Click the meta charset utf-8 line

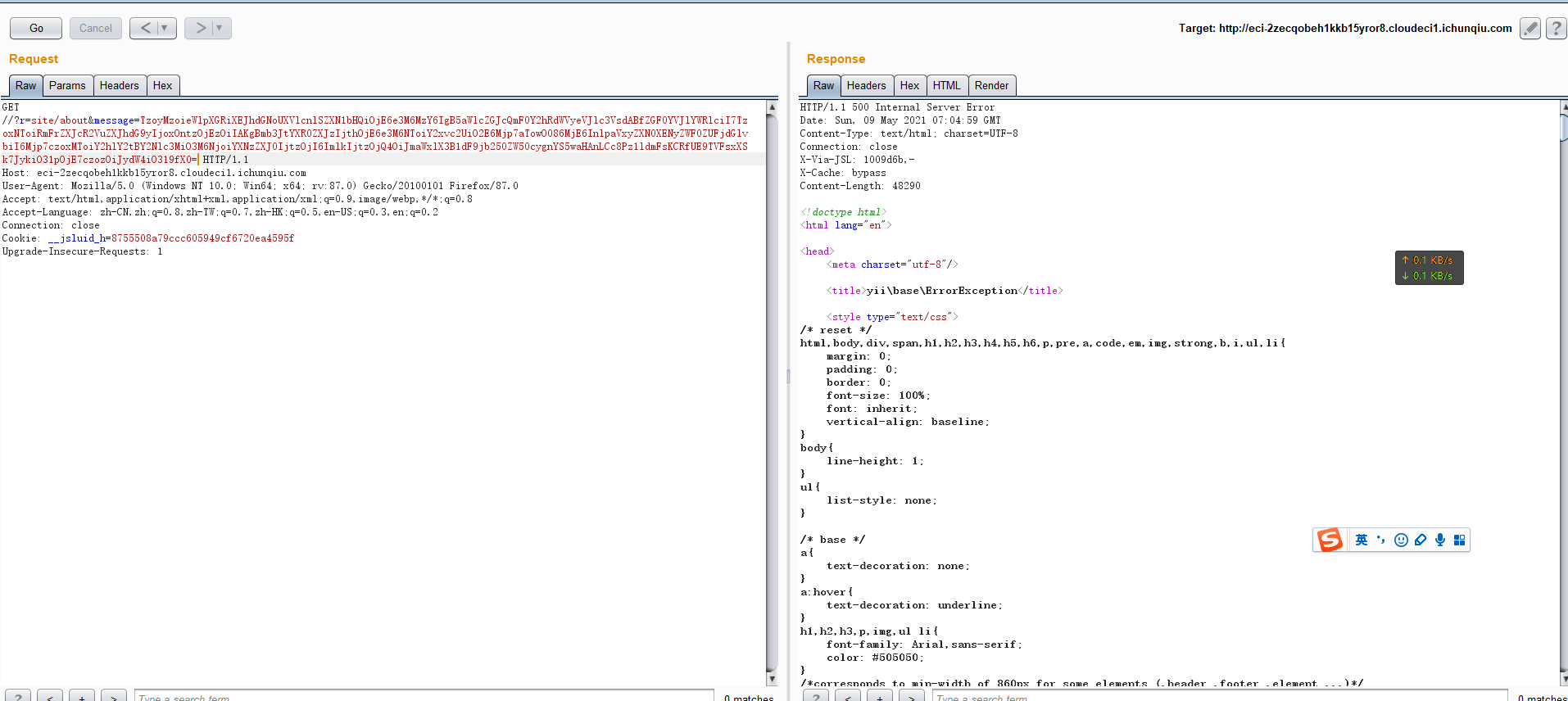892,265
